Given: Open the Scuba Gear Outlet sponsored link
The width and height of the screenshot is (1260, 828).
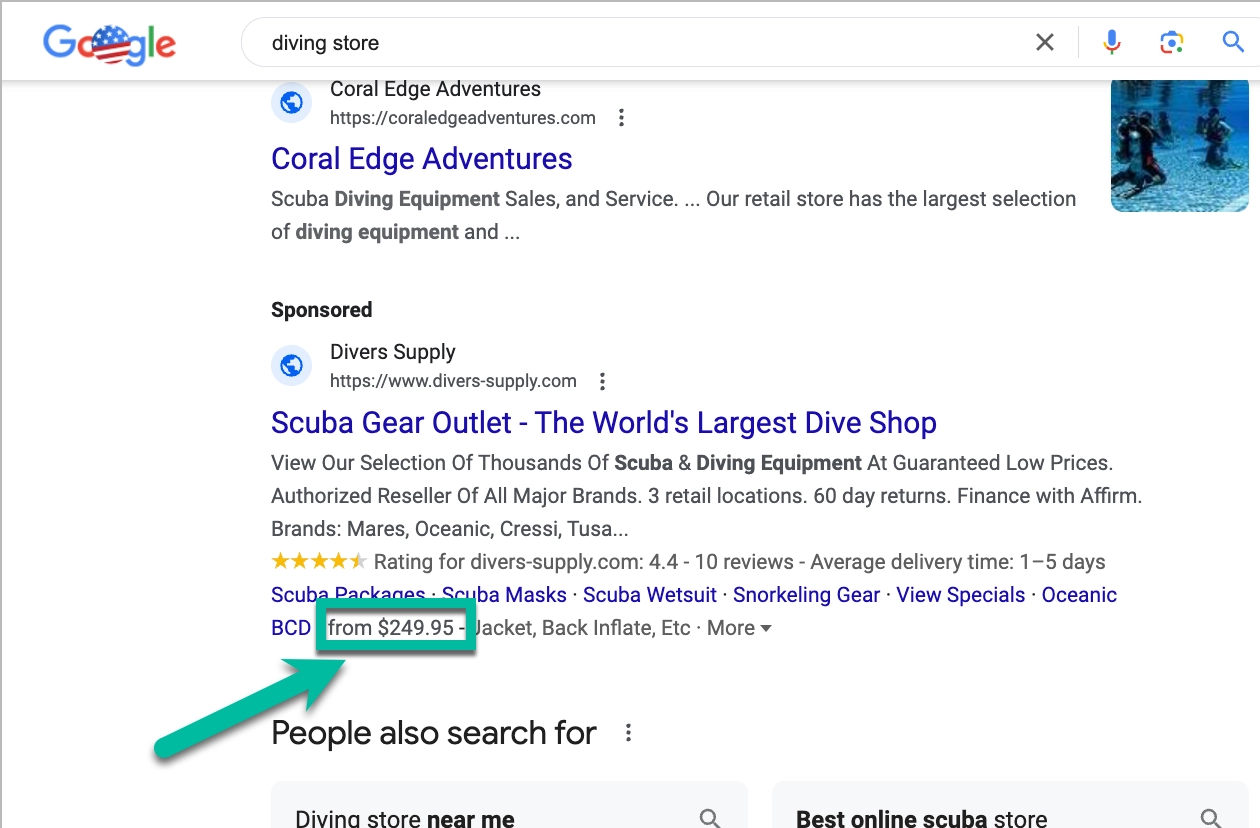Looking at the screenshot, I should 603,422.
